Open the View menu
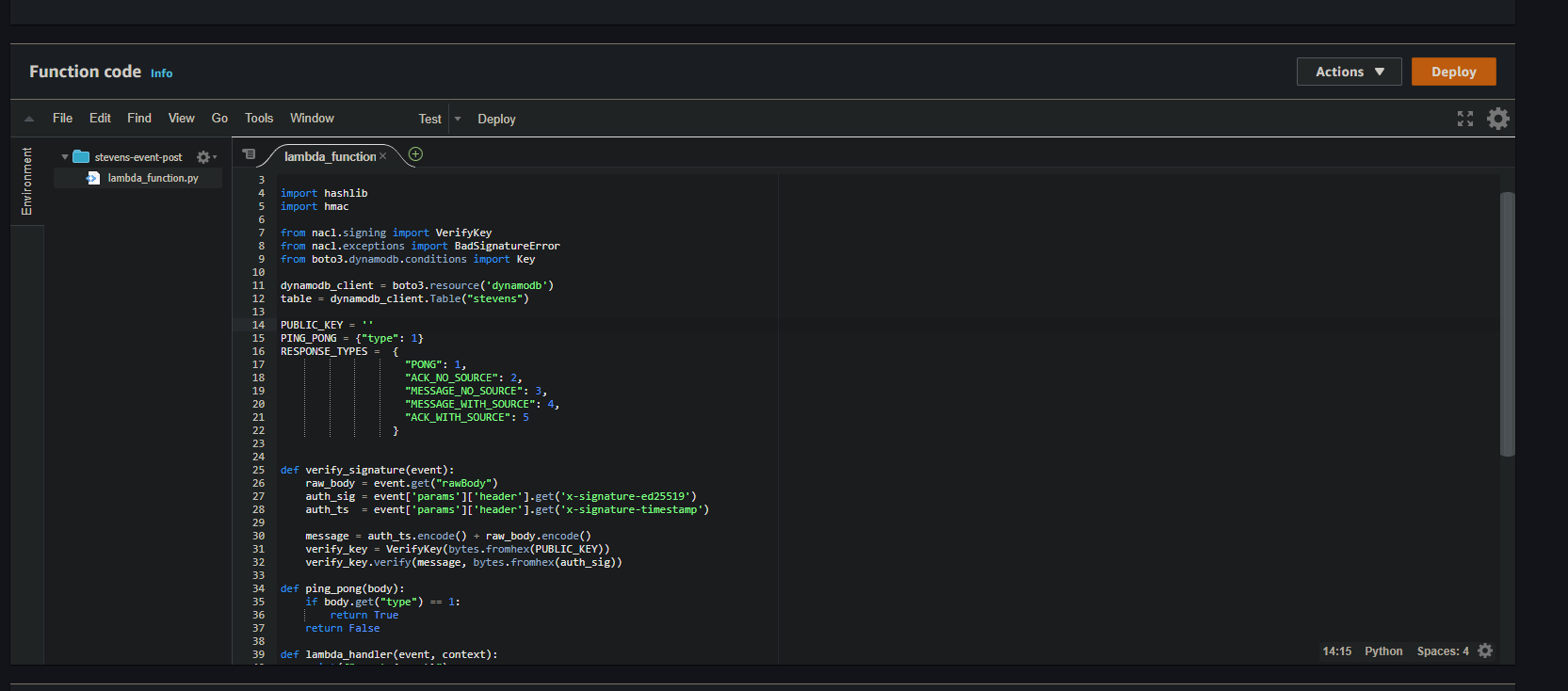Screen dimensions: 1568x691 (x=182, y=118)
